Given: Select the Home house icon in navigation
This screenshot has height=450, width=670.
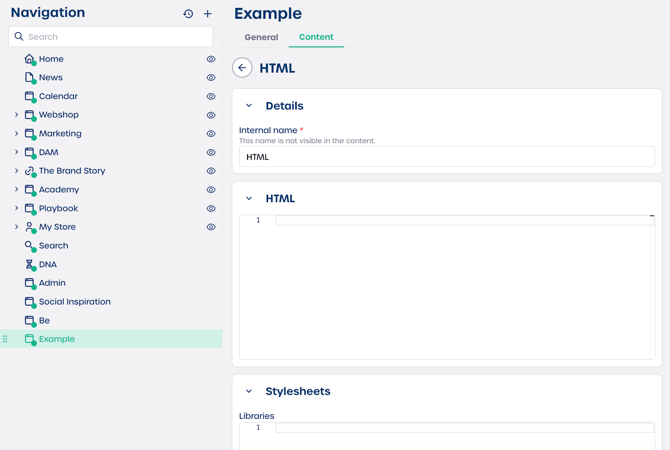Looking at the screenshot, I should (x=30, y=59).
